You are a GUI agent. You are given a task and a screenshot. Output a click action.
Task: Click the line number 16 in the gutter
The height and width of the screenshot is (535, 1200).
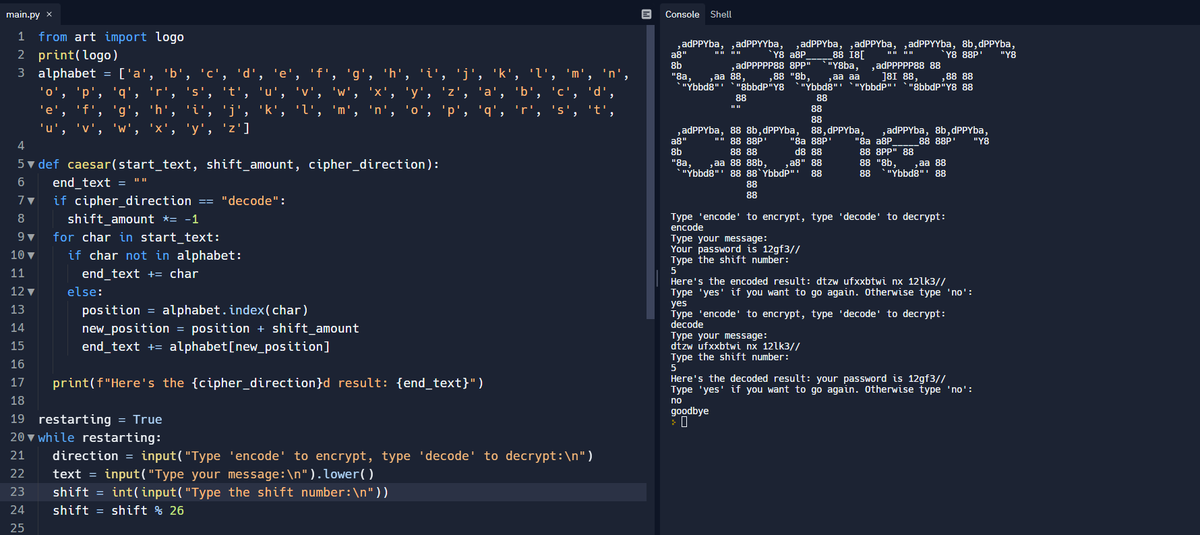(15, 365)
